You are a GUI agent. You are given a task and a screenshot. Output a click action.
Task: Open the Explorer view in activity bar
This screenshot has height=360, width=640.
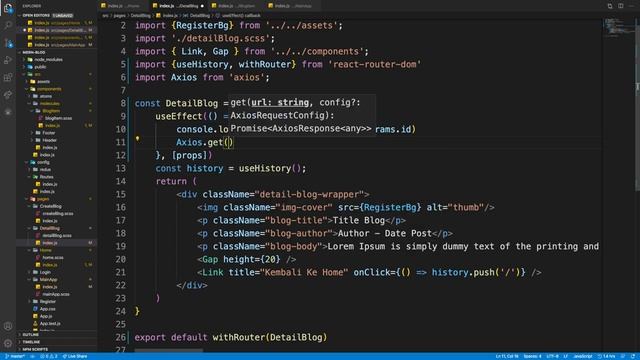(8, 9)
